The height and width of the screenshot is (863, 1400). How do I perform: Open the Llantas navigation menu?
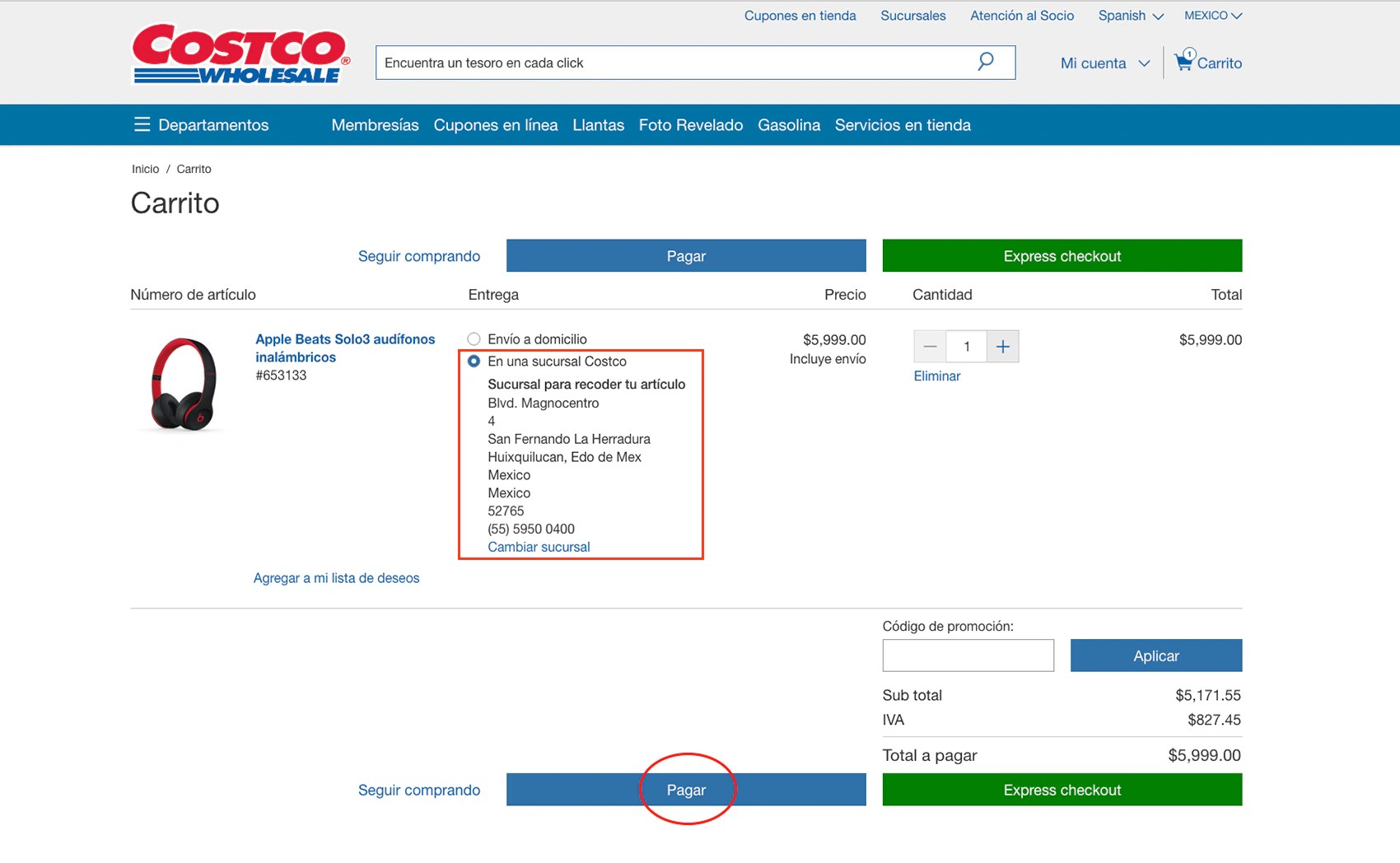tap(599, 124)
